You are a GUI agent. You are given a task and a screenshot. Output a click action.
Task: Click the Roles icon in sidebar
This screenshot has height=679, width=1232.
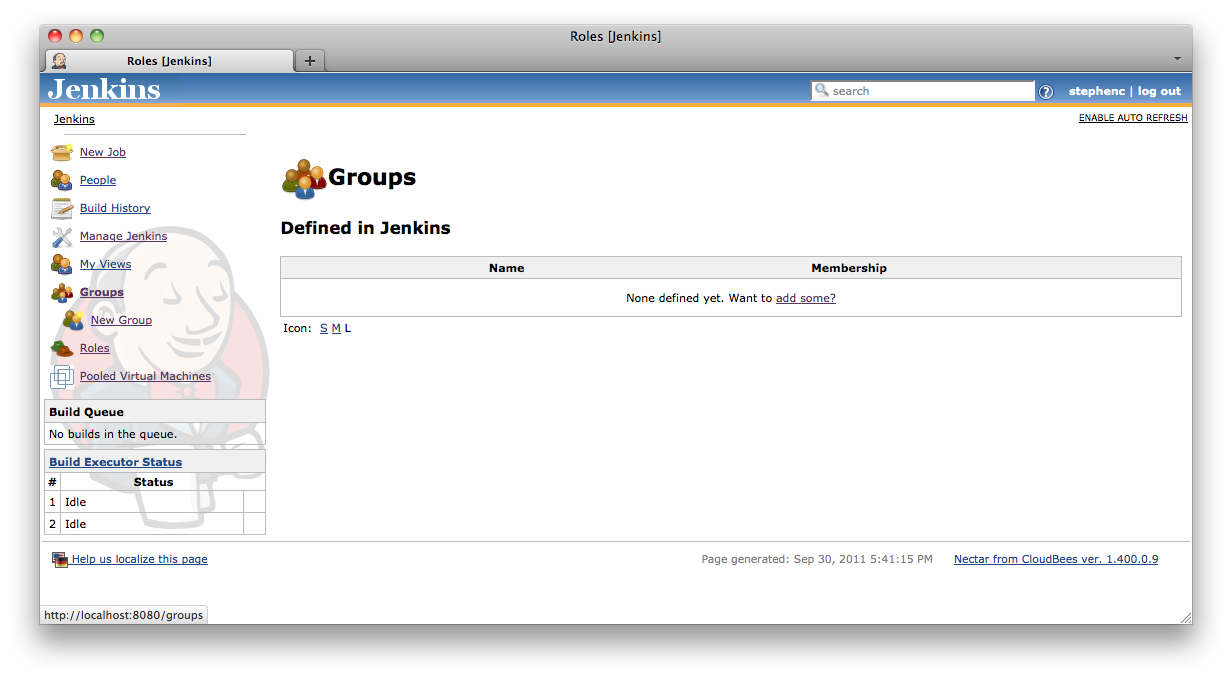(62, 348)
